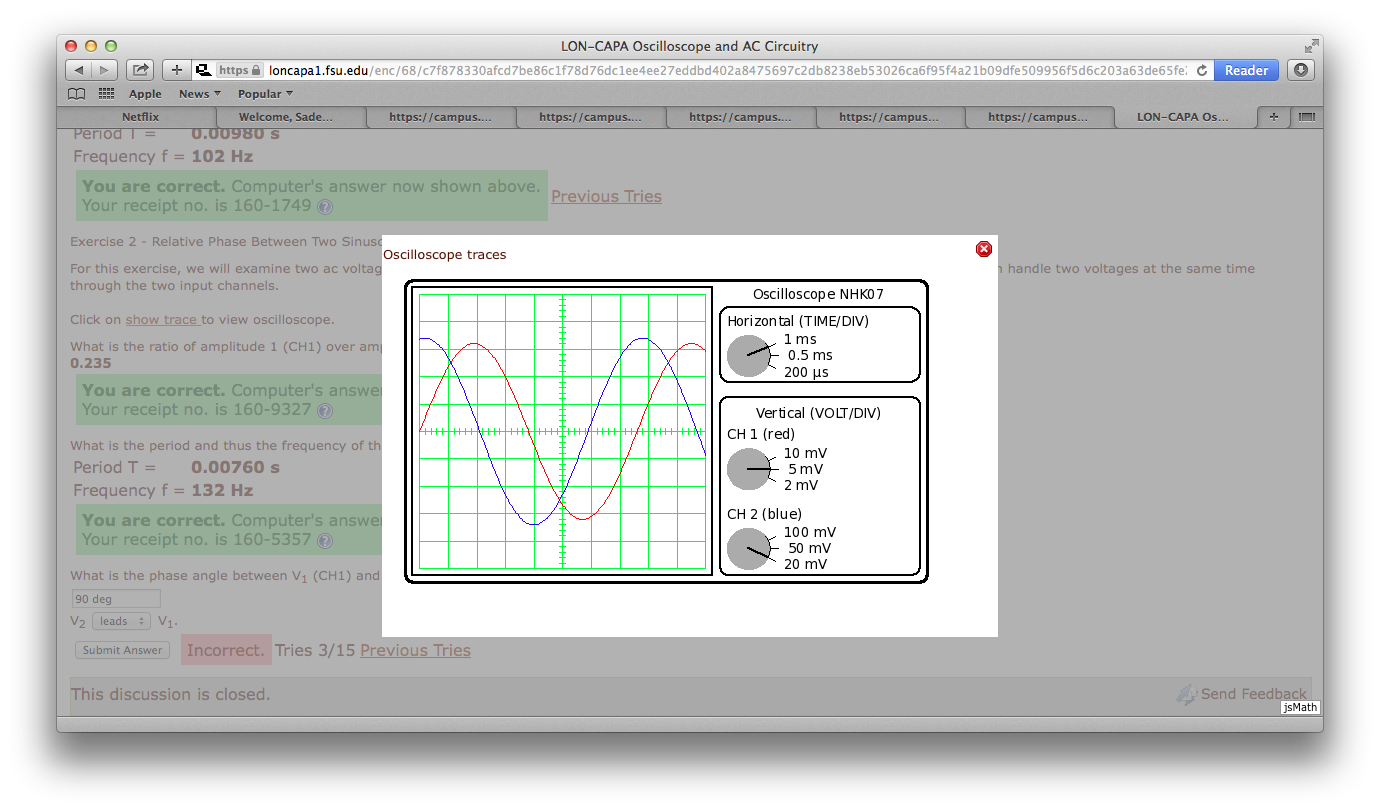This screenshot has height=811, width=1380.
Task: Click the Safari window close button
Action: 71,46
